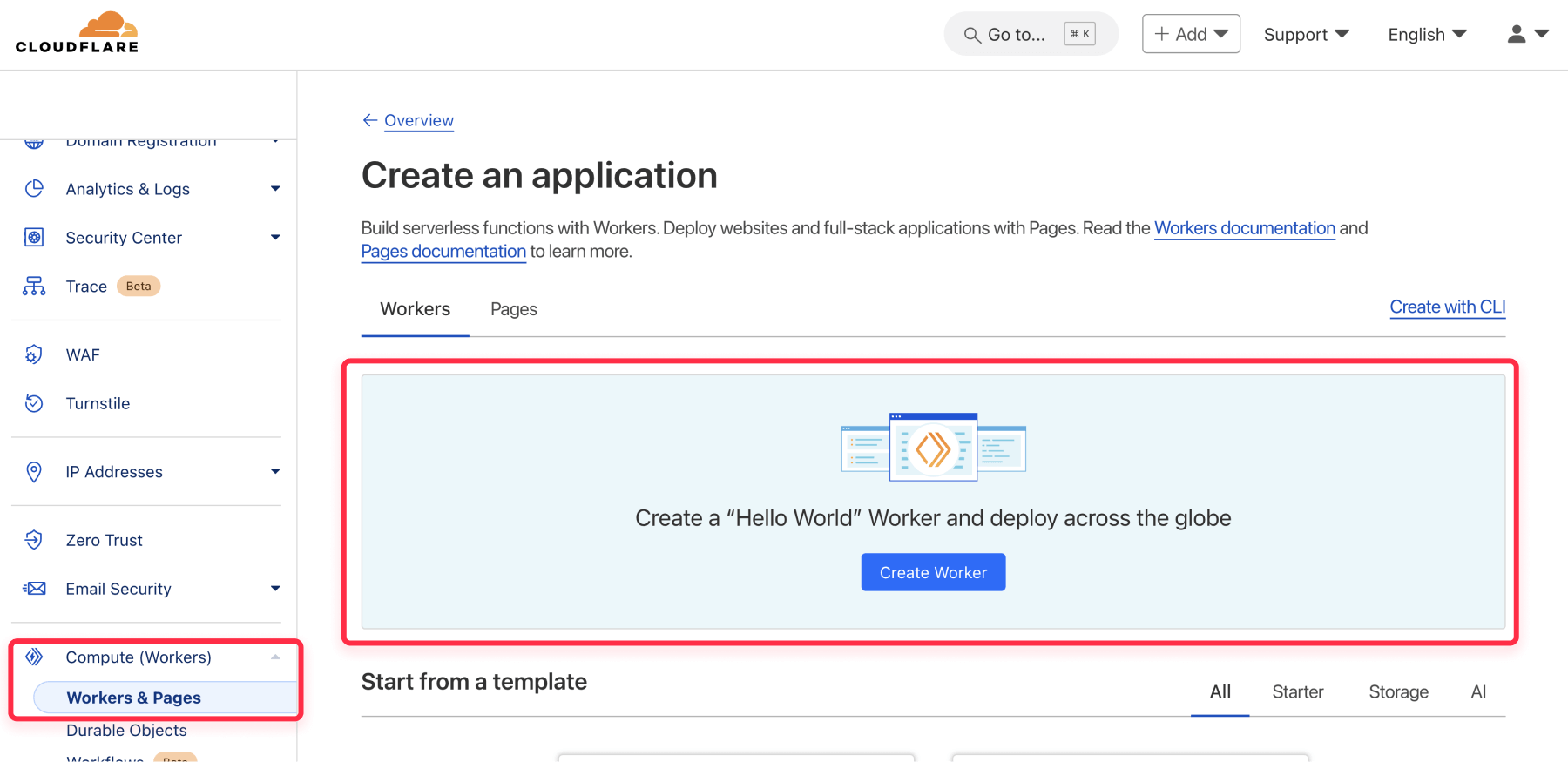The height and width of the screenshot is (762, 1568).
Task: Open the Workers documentation link
Action: [1245, 228]
